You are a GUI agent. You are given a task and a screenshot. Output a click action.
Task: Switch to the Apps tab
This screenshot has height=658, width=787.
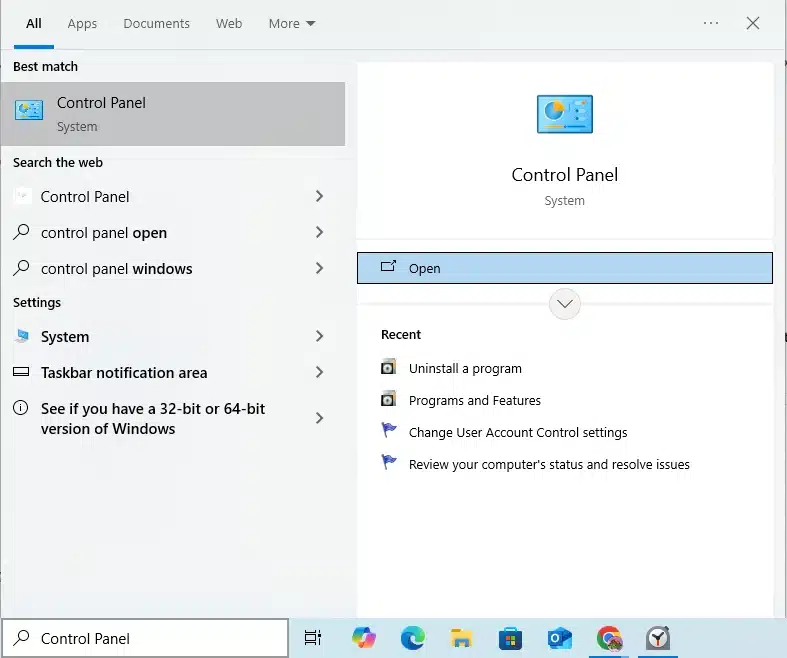tap(82, 23)
